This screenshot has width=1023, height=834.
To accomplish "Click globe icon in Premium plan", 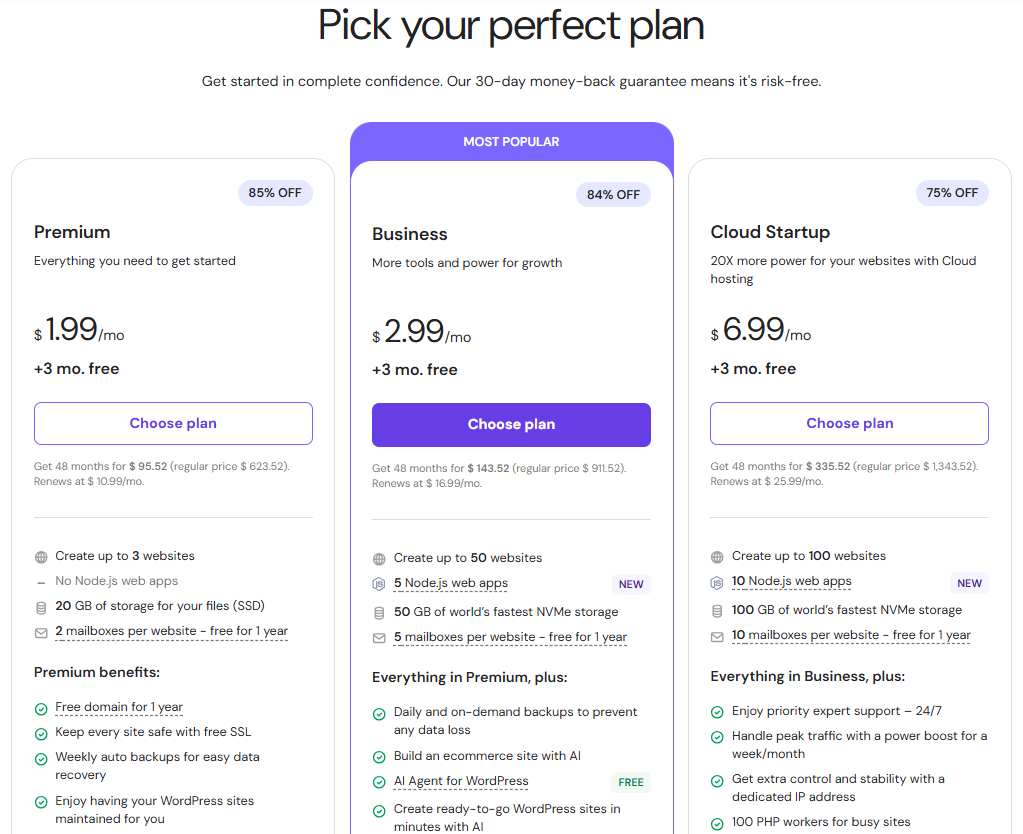I will pyautogui.click(x=41, y=557).
